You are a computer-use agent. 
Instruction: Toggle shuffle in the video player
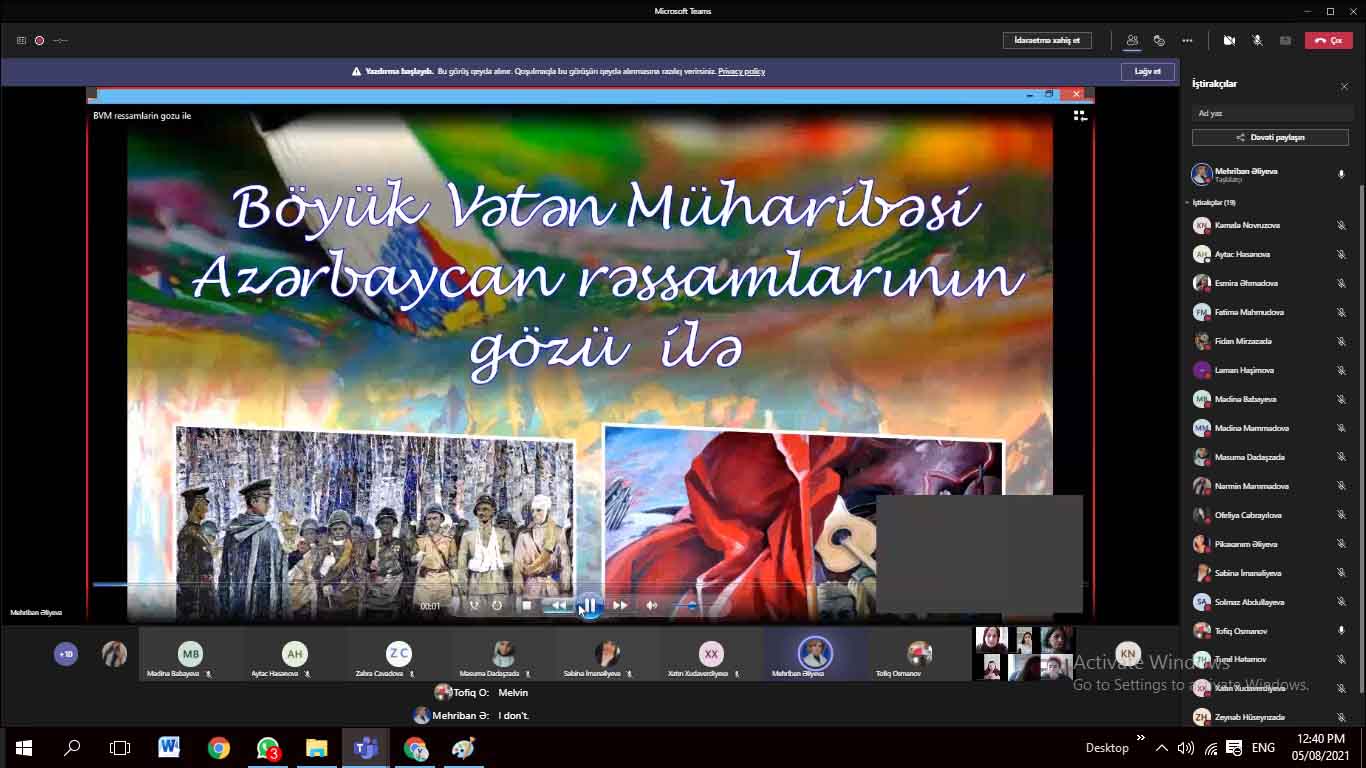pyautogui.click(x=474, y=606)
